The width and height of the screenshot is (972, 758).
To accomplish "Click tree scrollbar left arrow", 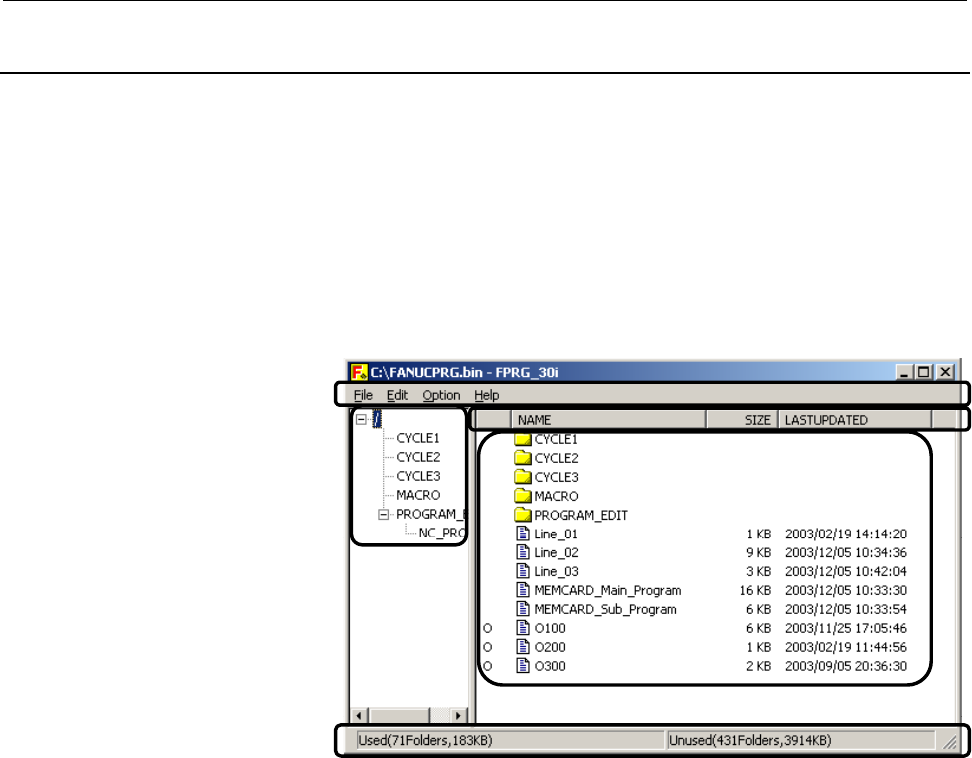I will (x=359, y=715).
